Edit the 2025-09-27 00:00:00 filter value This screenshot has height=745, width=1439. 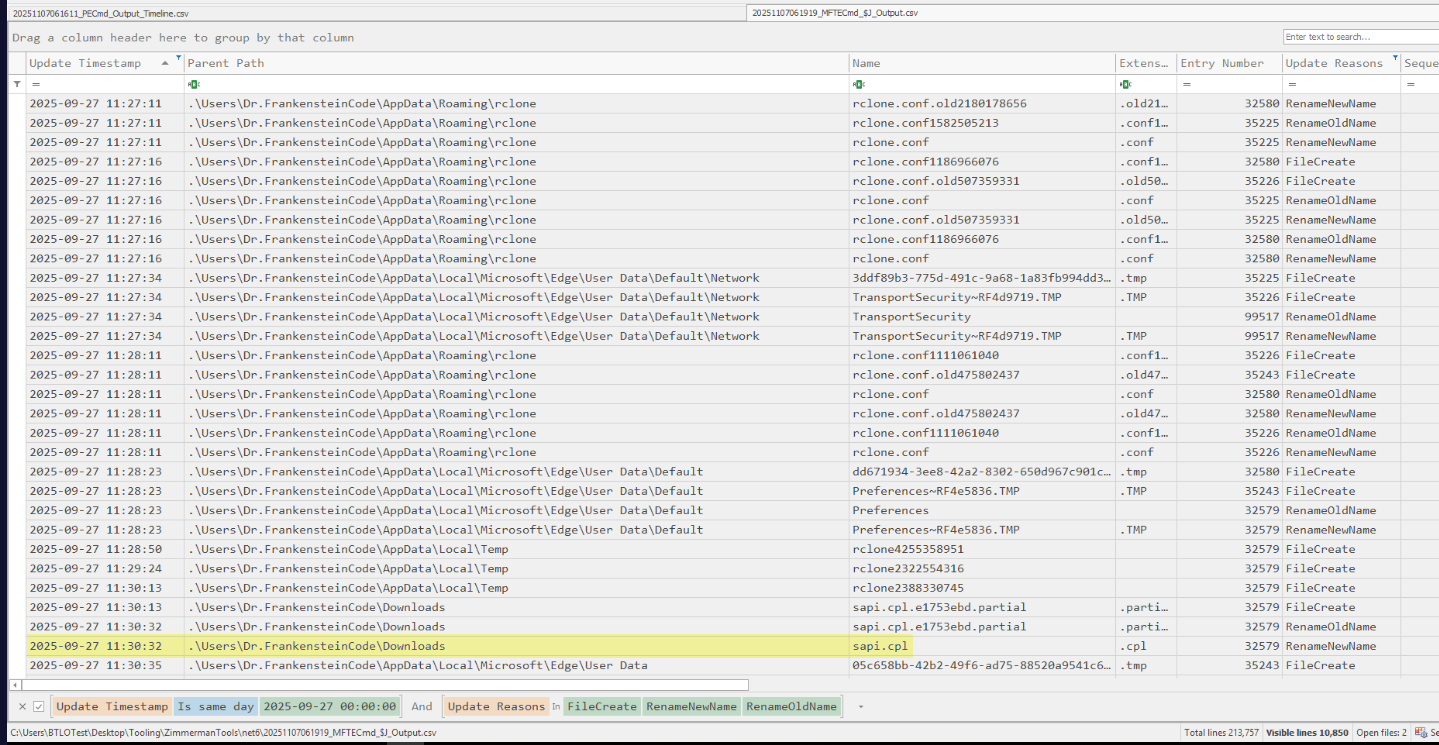point(330,706)
